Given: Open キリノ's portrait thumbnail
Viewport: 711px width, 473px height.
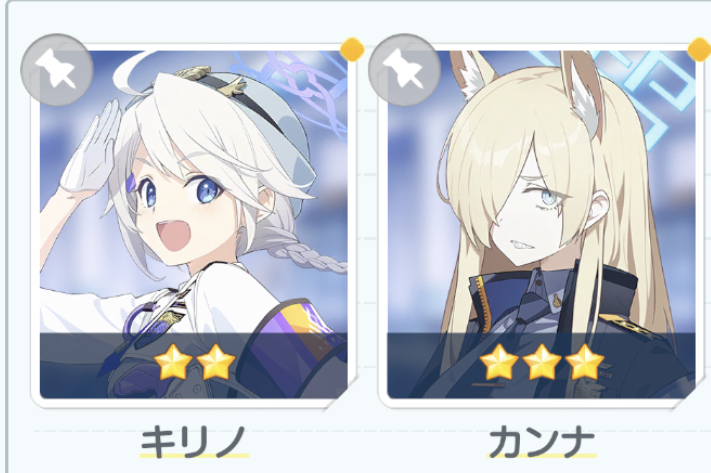Looking at the screenshot, I should pos(194,224).
